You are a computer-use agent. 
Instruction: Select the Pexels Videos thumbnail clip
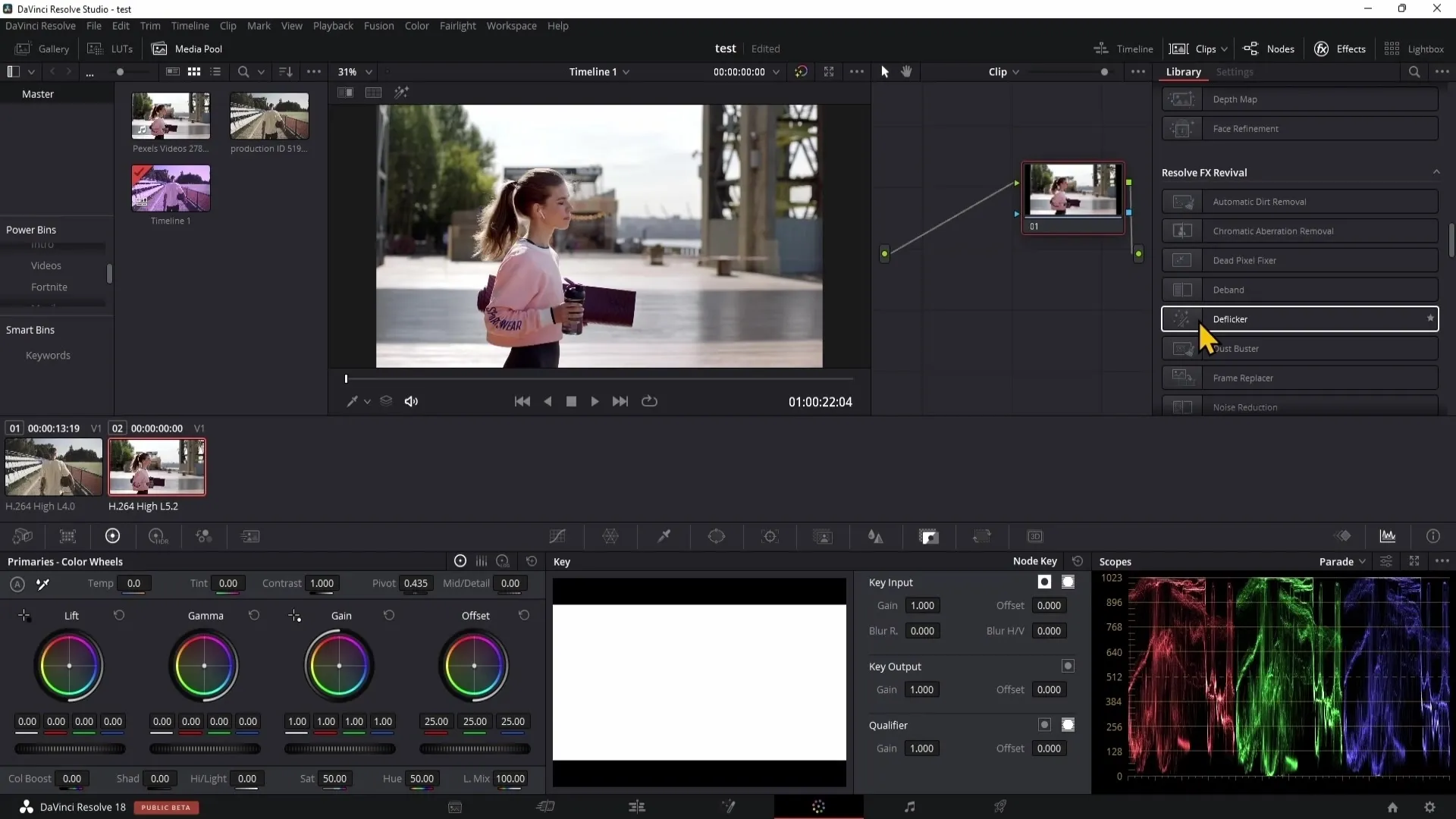[x=170, y=115]
